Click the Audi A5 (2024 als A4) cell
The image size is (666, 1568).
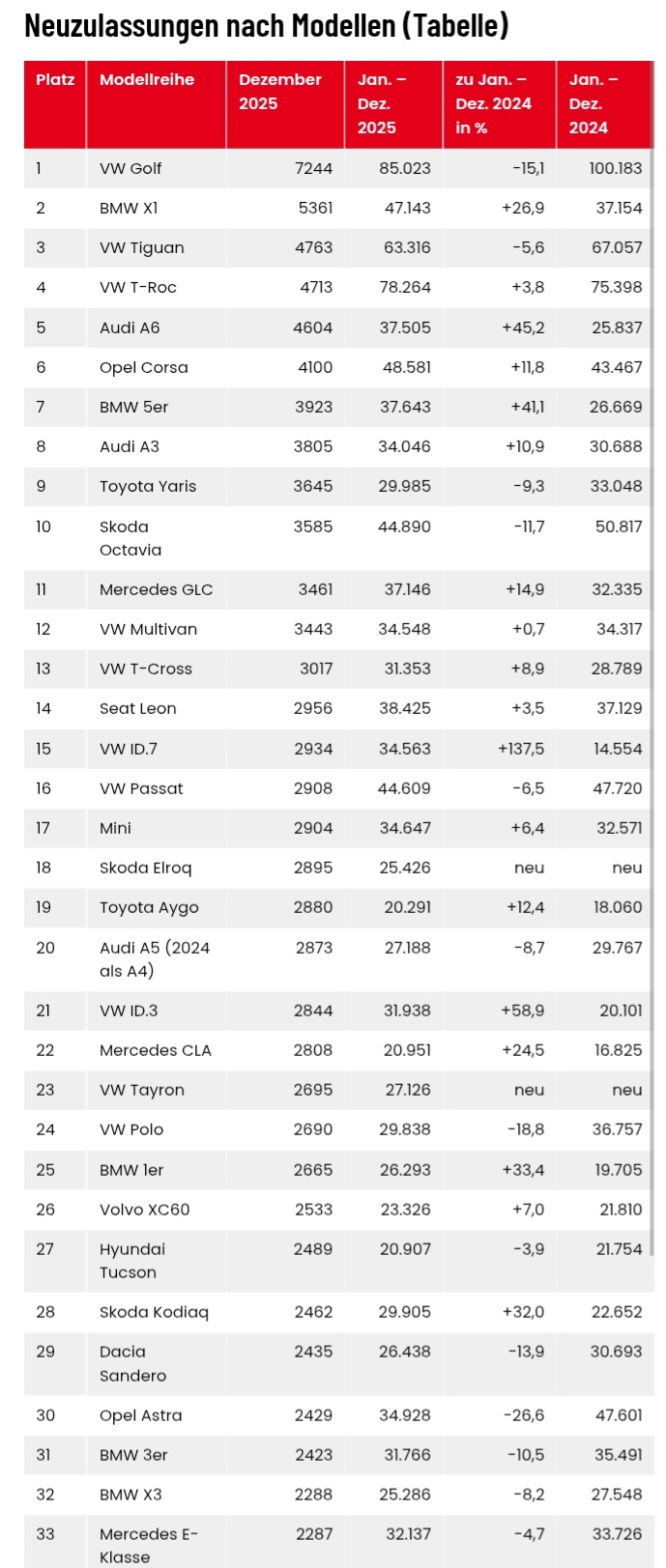point(157,958)
